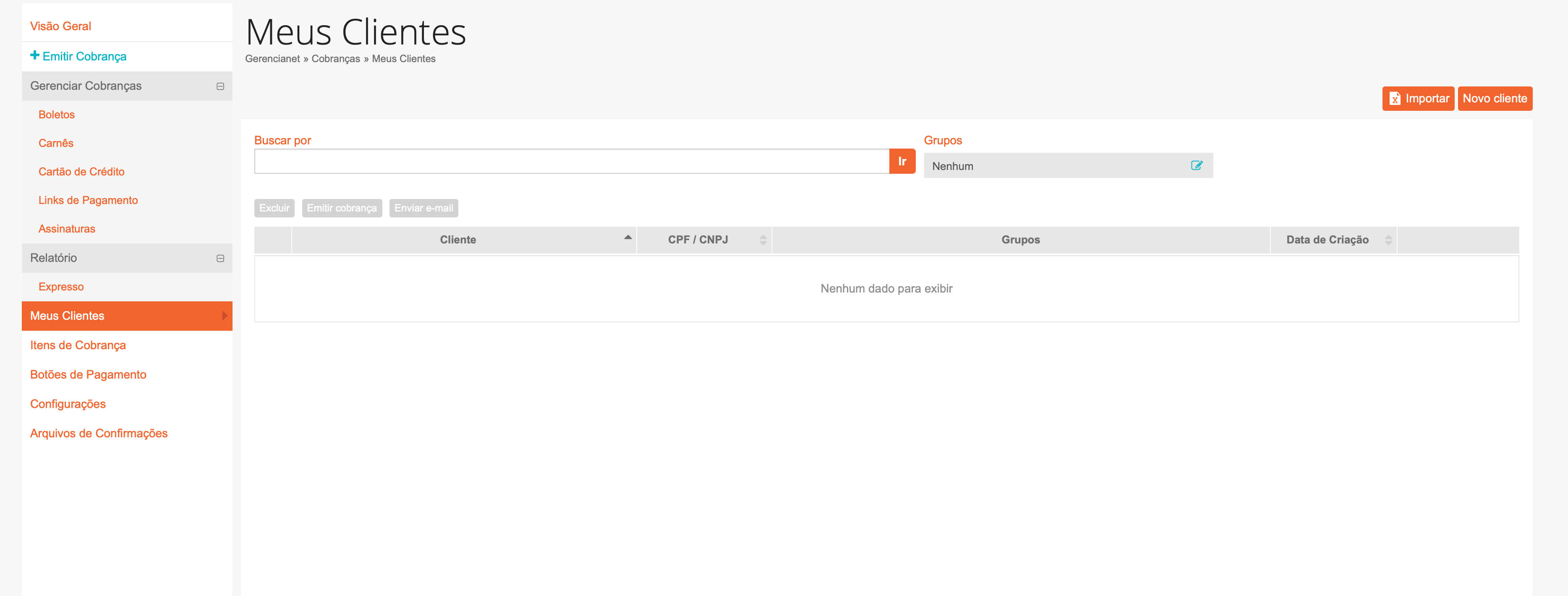Click the Emitir cobrança table action button
The width and height of the screenshot is (1568, 596).
[342, 208]
